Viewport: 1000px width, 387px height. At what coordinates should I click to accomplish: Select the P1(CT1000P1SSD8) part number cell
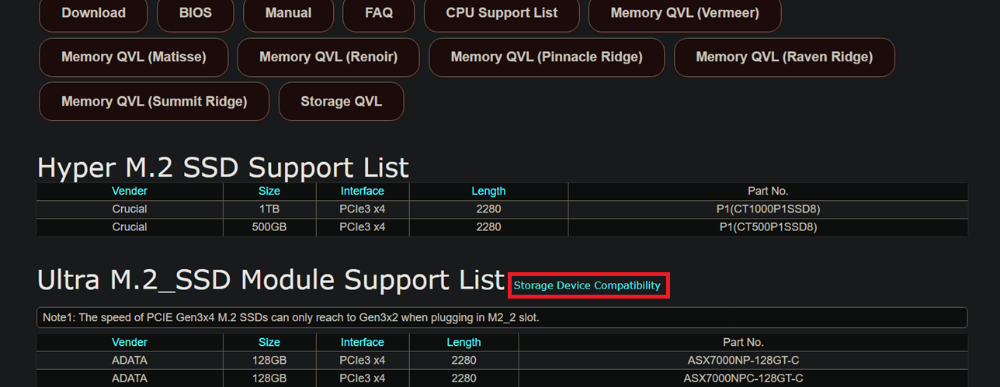(x=768, y=209)
